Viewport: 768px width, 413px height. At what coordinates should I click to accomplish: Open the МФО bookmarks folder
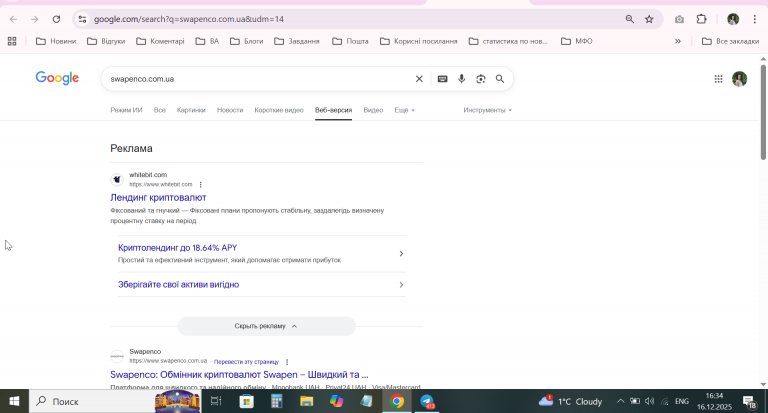576,41
